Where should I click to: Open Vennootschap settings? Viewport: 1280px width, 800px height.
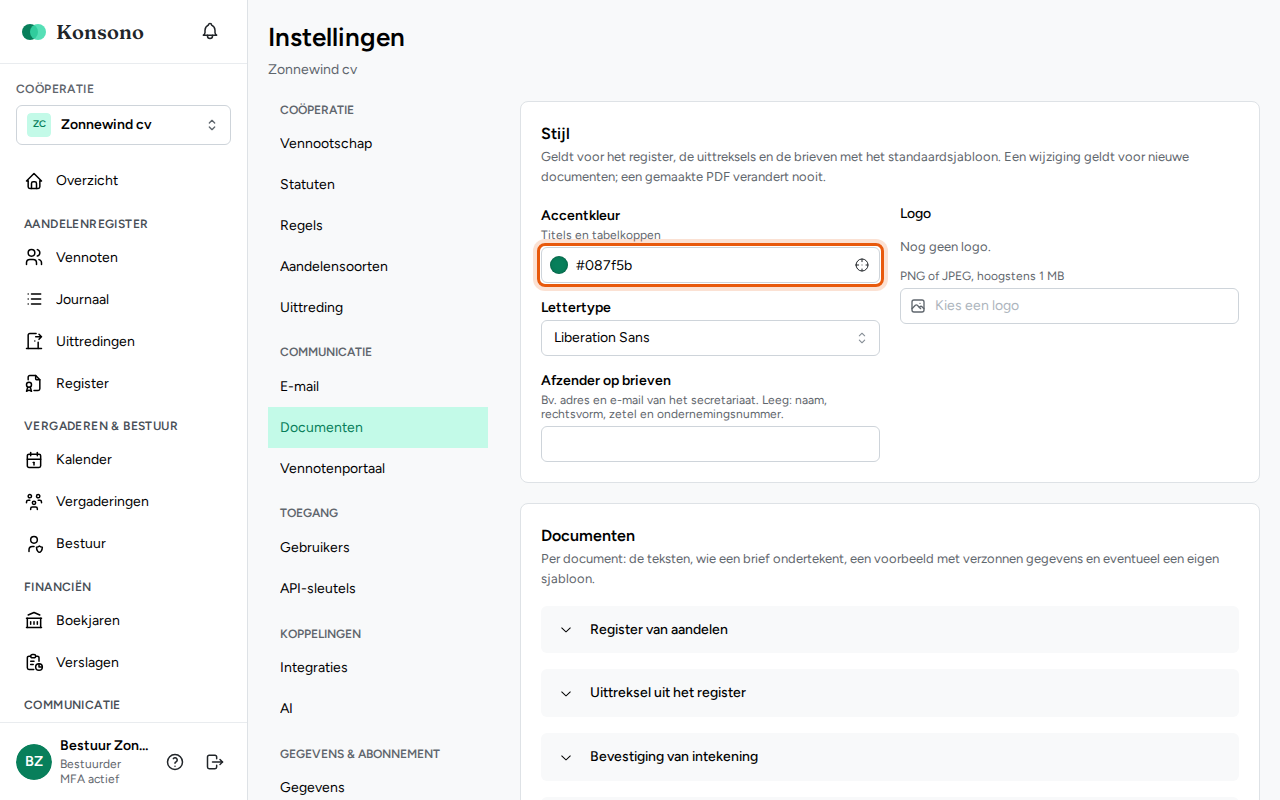(x=378, y=144)
